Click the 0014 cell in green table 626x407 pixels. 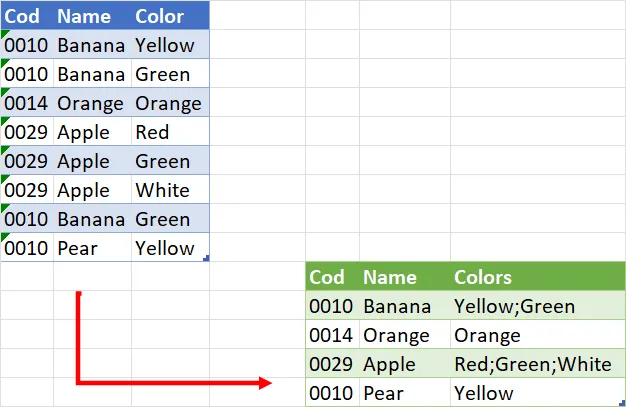point(330,336)
